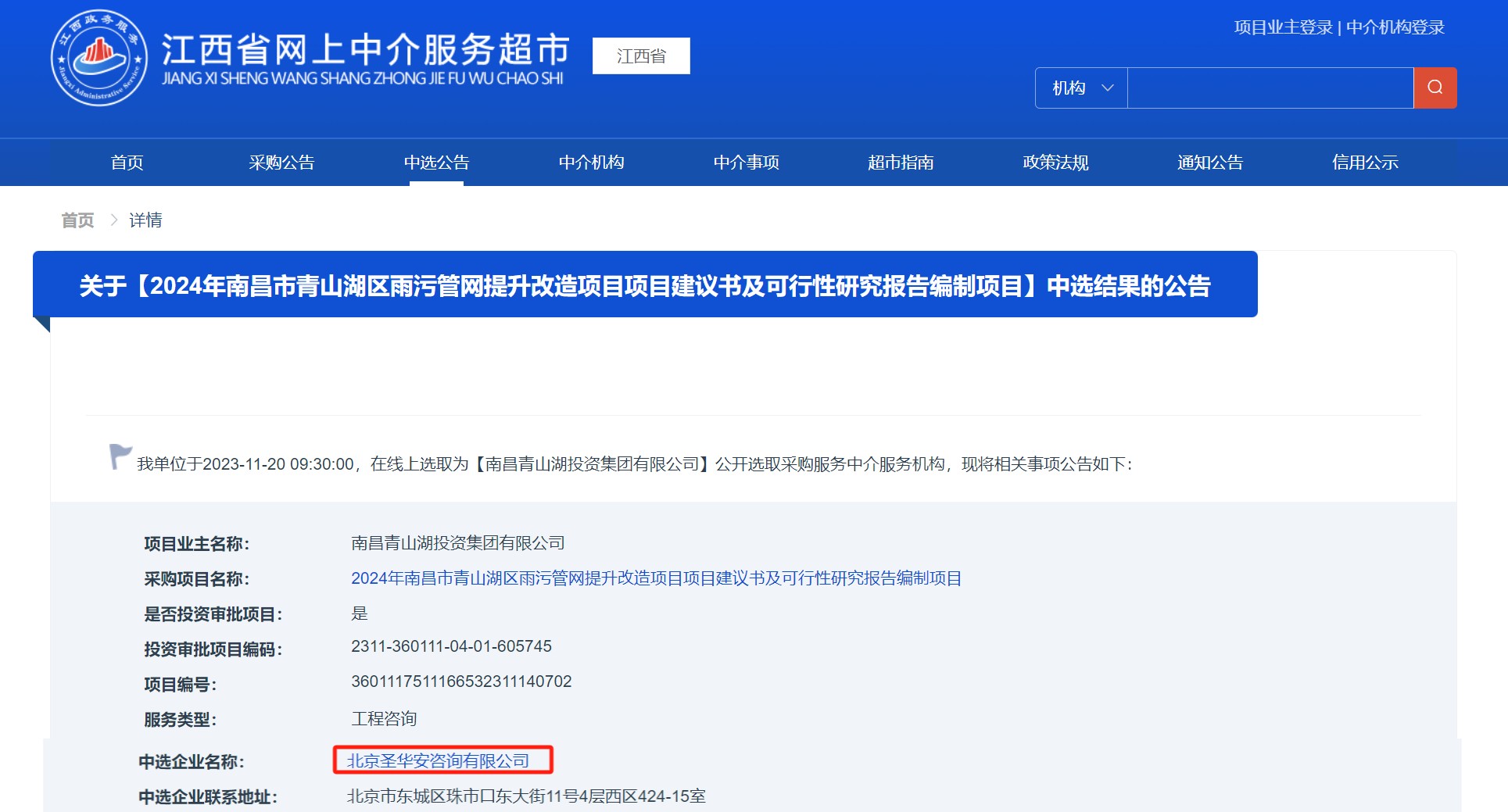Open the 北京圣华安咨询有限公司 company link
The height and width of the screenshot is (812, 1508).
point(438,760)
